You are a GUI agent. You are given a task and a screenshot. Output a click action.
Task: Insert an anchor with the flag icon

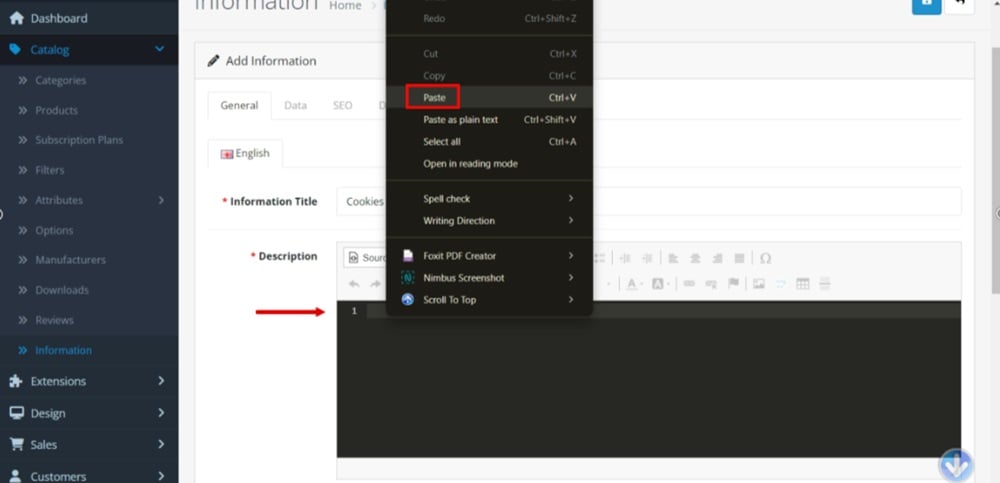tap(733, 284)
